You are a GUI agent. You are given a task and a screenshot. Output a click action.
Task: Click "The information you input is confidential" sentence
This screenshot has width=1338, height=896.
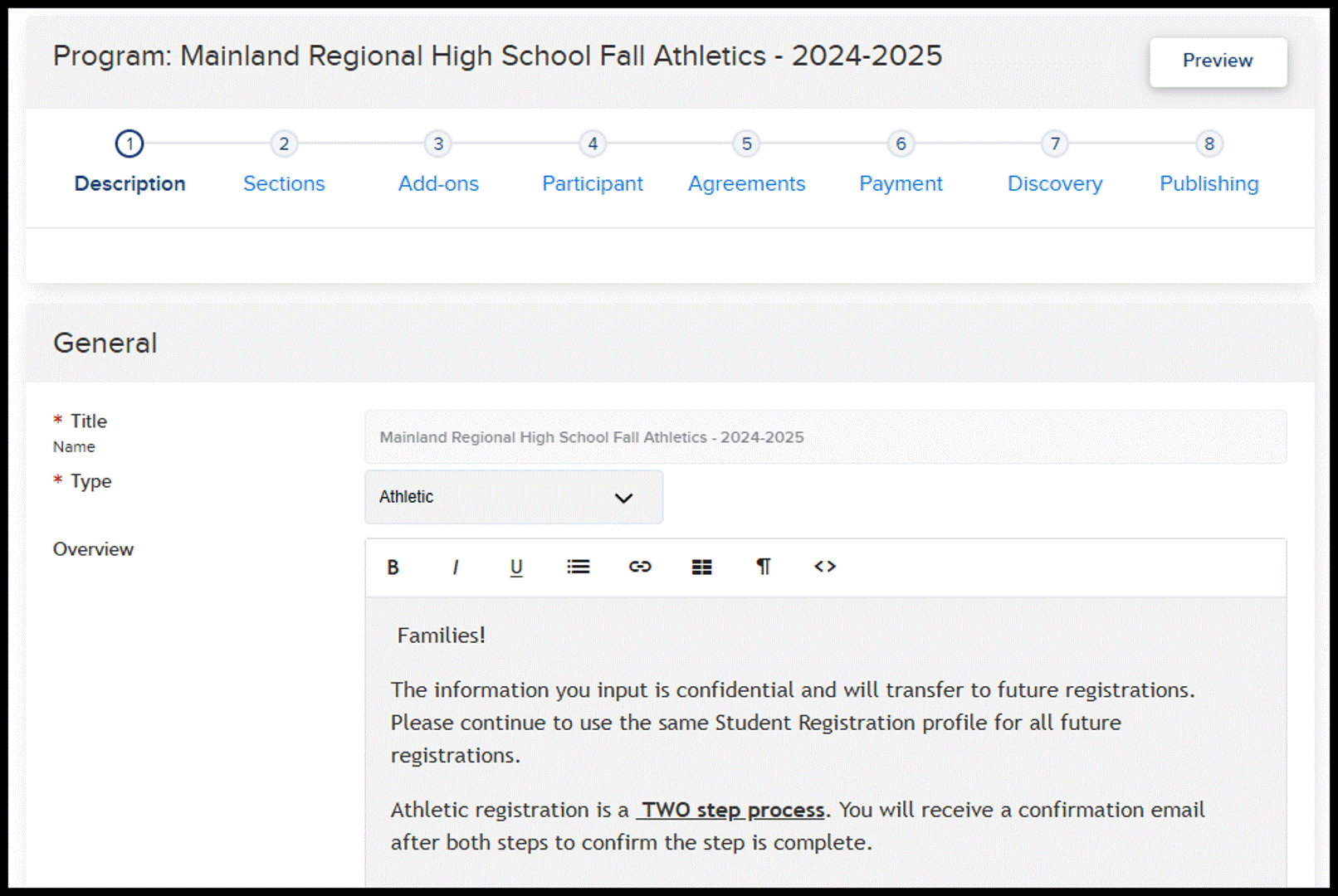point(793,690)
